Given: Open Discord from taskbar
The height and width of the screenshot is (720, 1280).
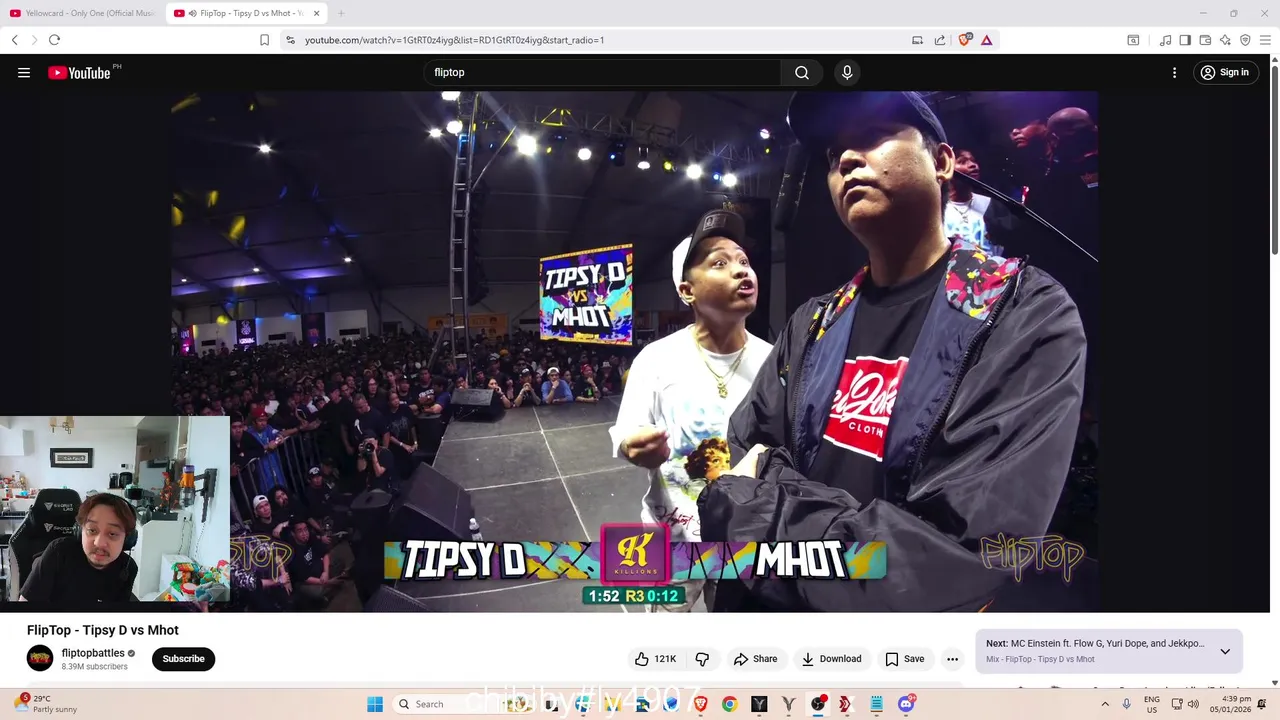Looking at the screenshot, I should [x=906, y=704].
